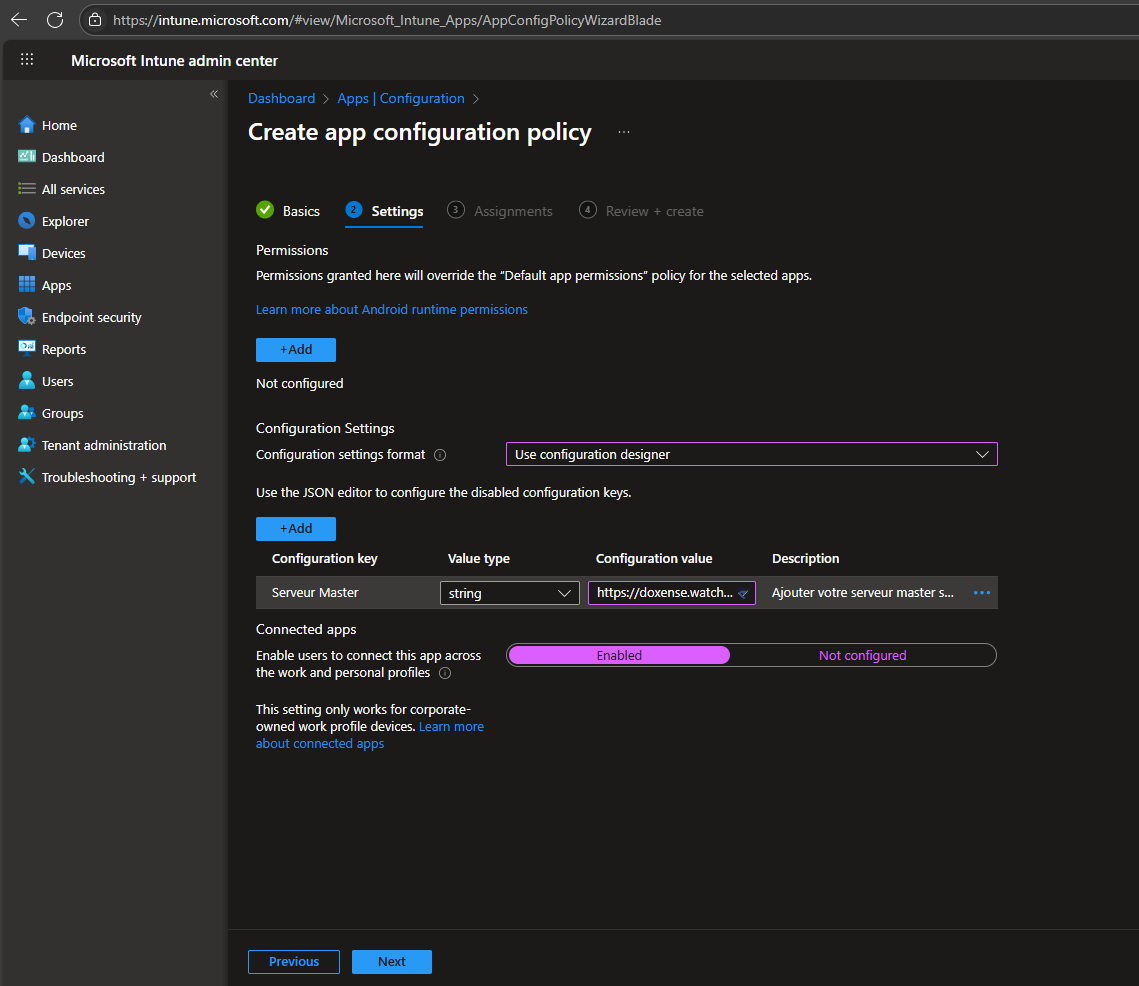Click the Description column header

pos(806,558)
